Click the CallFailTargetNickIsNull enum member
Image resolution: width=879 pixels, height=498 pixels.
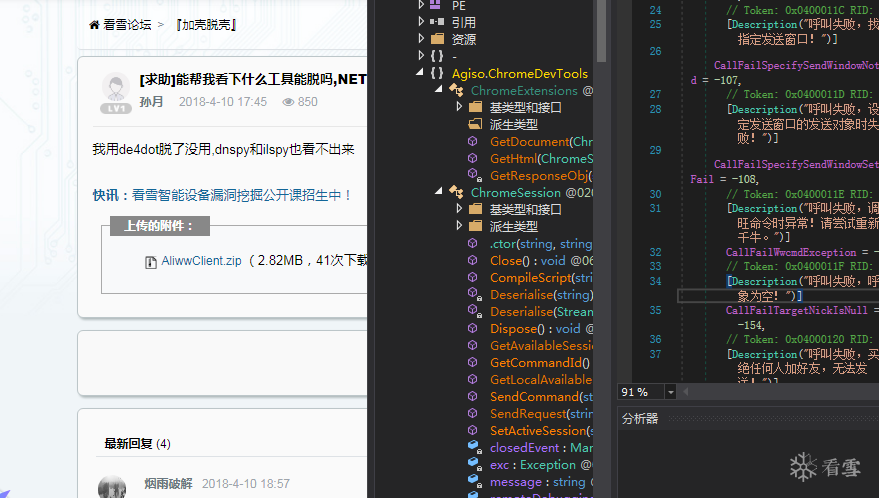[x=797, y=310]
